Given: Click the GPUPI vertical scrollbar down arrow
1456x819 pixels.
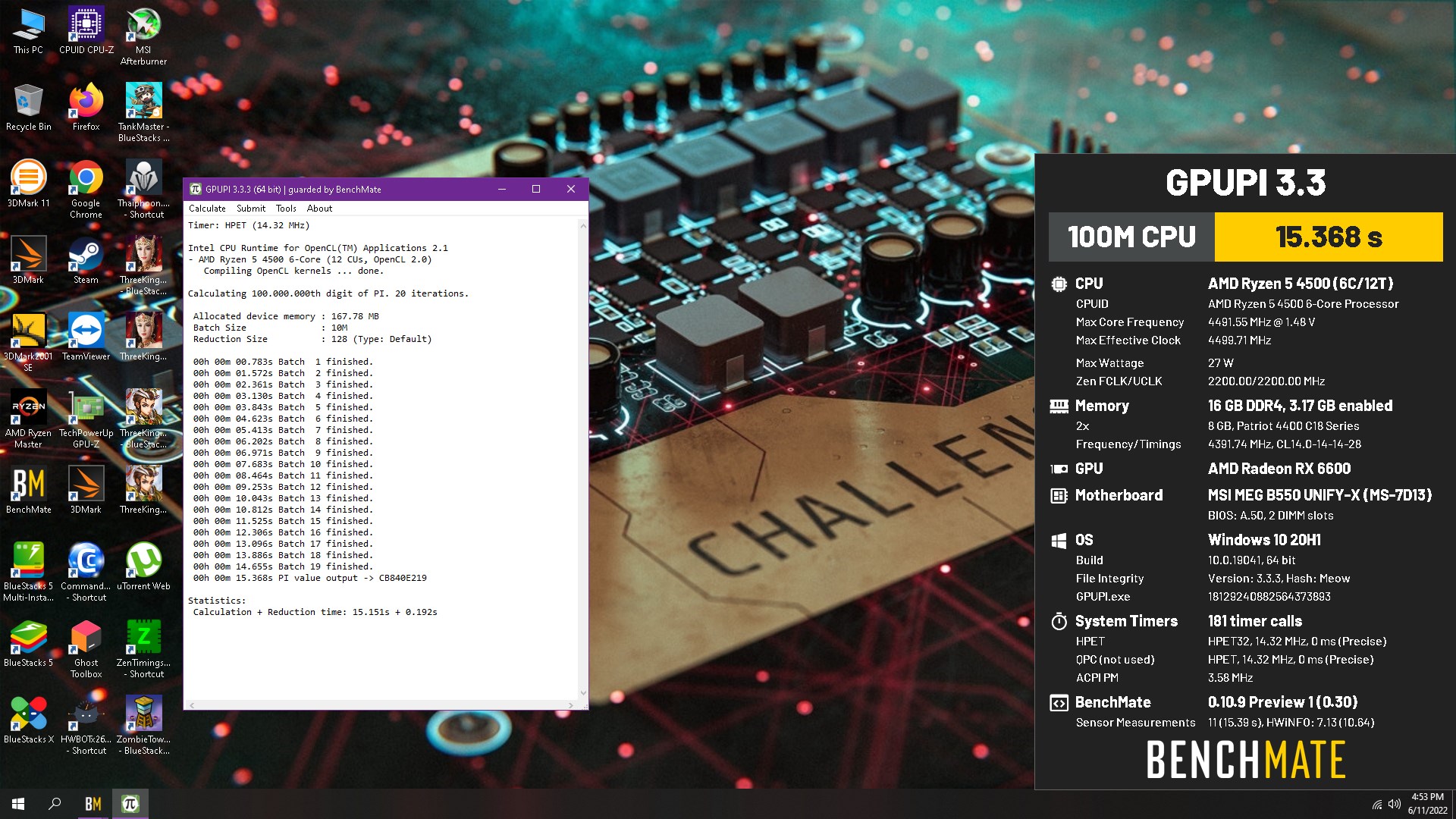Looking at the screenshot, I should (583, 692).
